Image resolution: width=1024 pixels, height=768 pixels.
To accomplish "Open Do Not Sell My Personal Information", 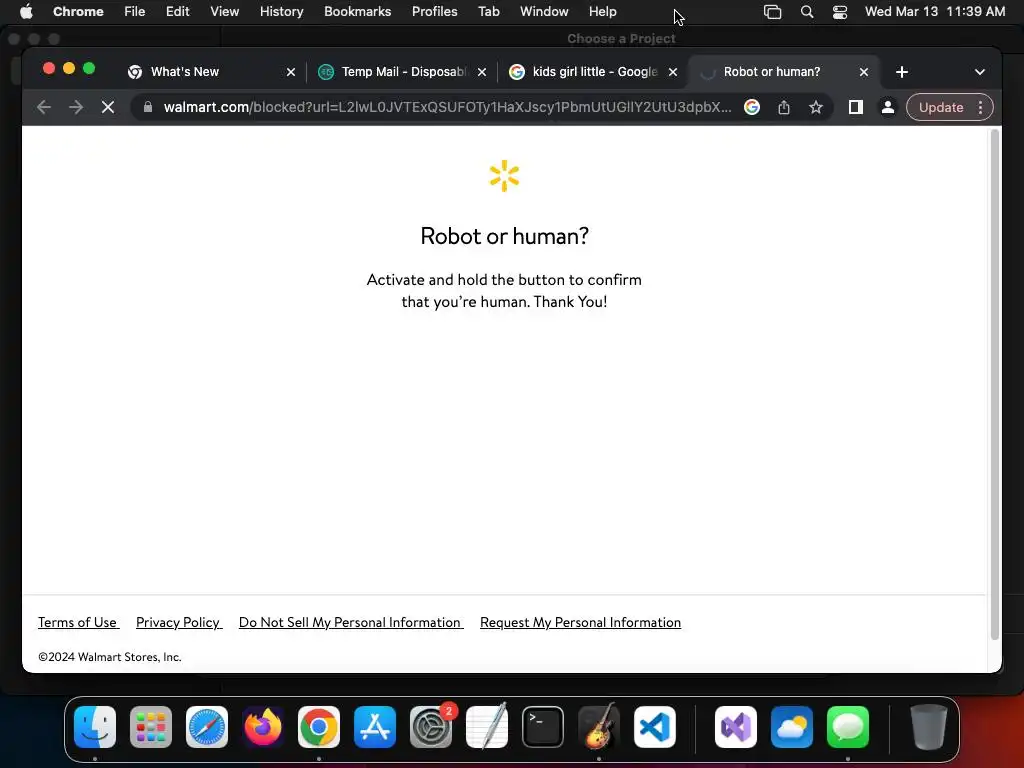I will (x=350, y=622).
